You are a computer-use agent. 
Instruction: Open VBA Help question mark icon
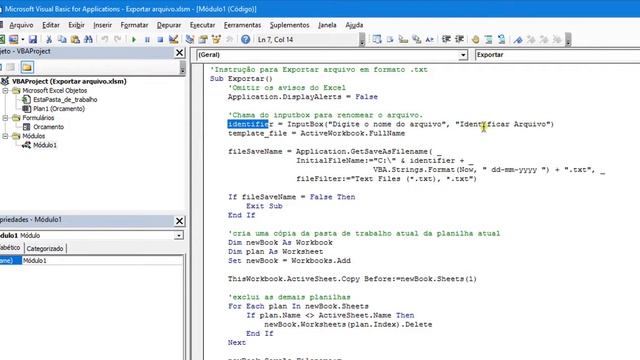click(245, 40)
